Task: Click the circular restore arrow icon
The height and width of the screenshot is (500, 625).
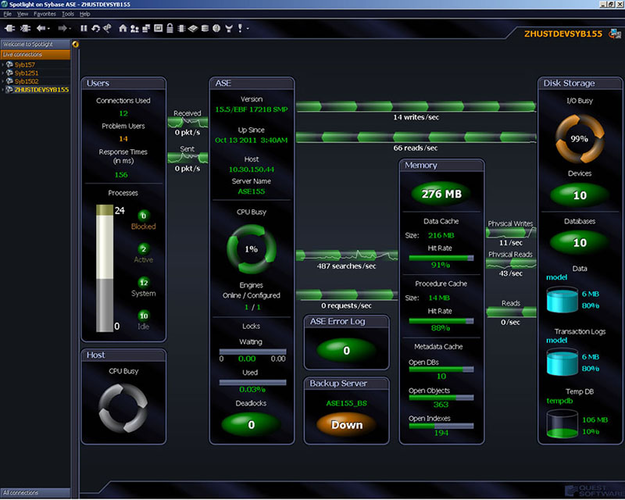Action: pyautogui.click(x=96, y=28)
